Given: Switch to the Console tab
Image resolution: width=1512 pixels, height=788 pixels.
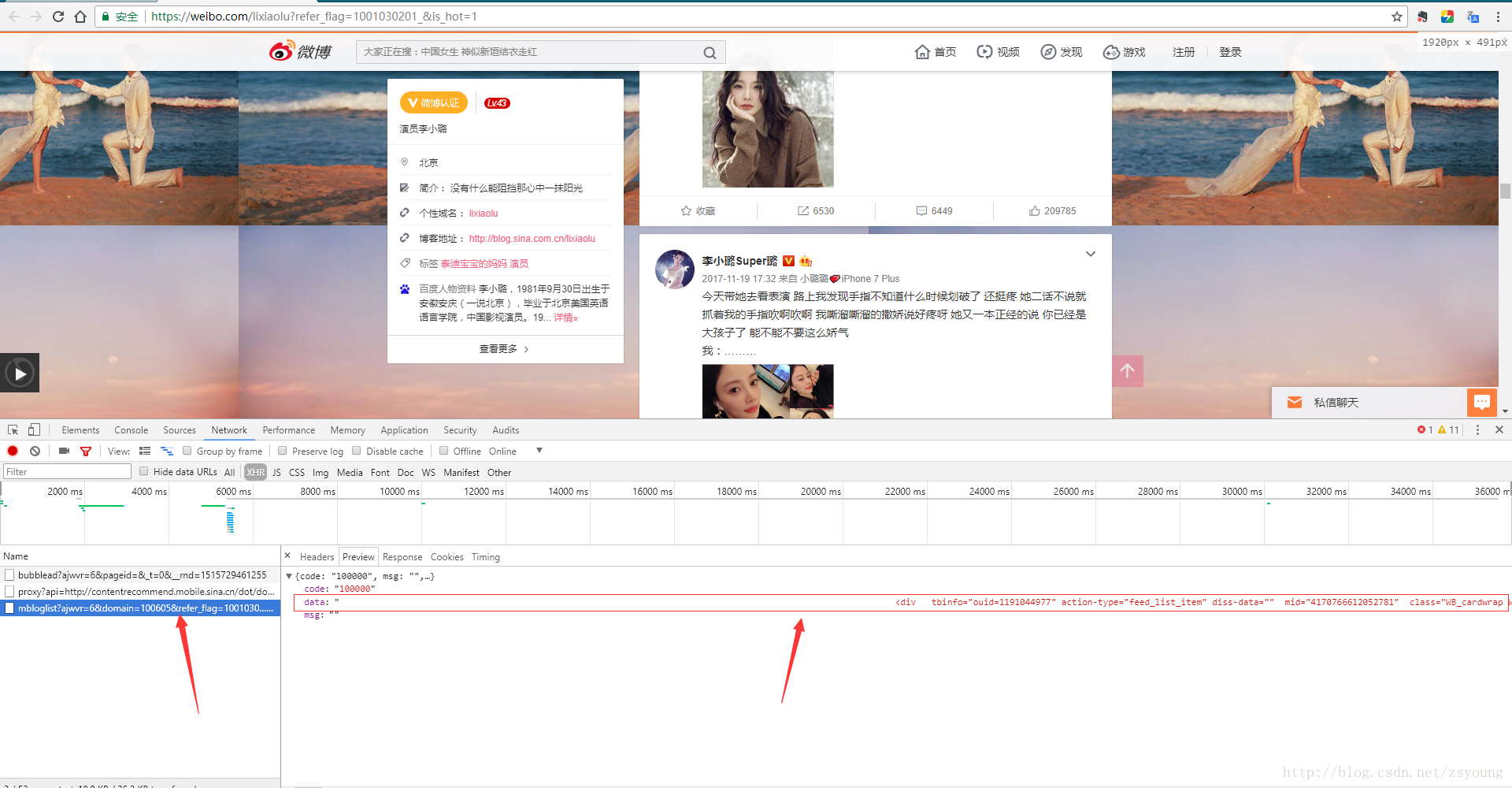Looking at the screenshot, I should (132, 430).
